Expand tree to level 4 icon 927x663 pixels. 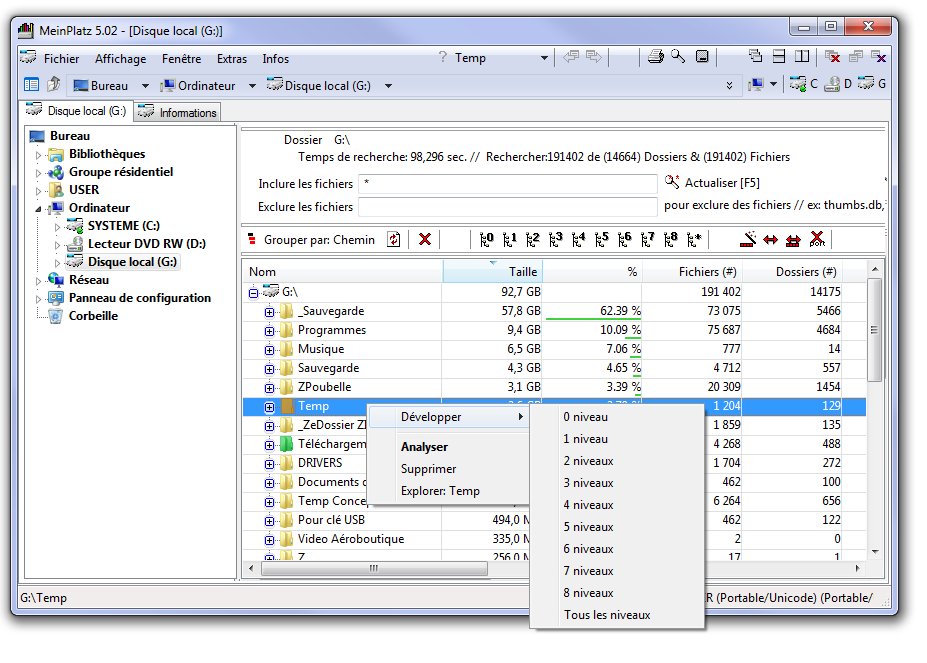pos(578,240)
